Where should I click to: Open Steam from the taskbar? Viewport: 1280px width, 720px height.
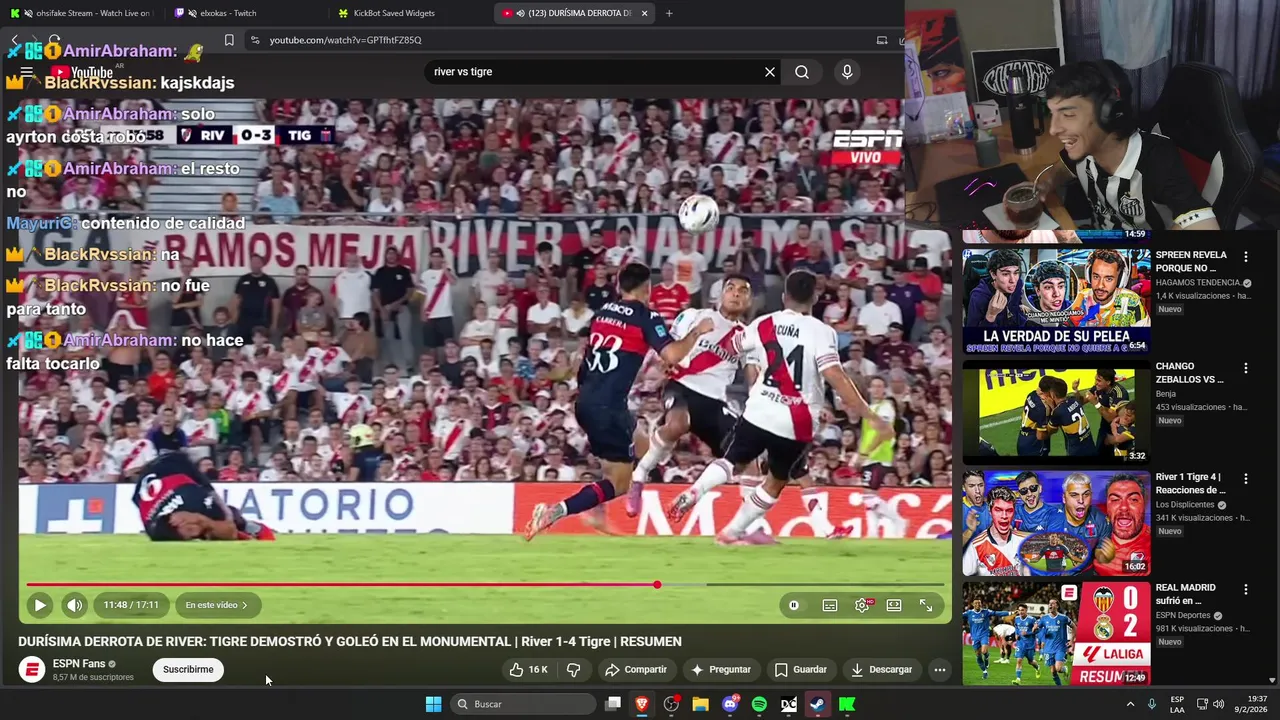pyautogui.click(x=817, y=704)
